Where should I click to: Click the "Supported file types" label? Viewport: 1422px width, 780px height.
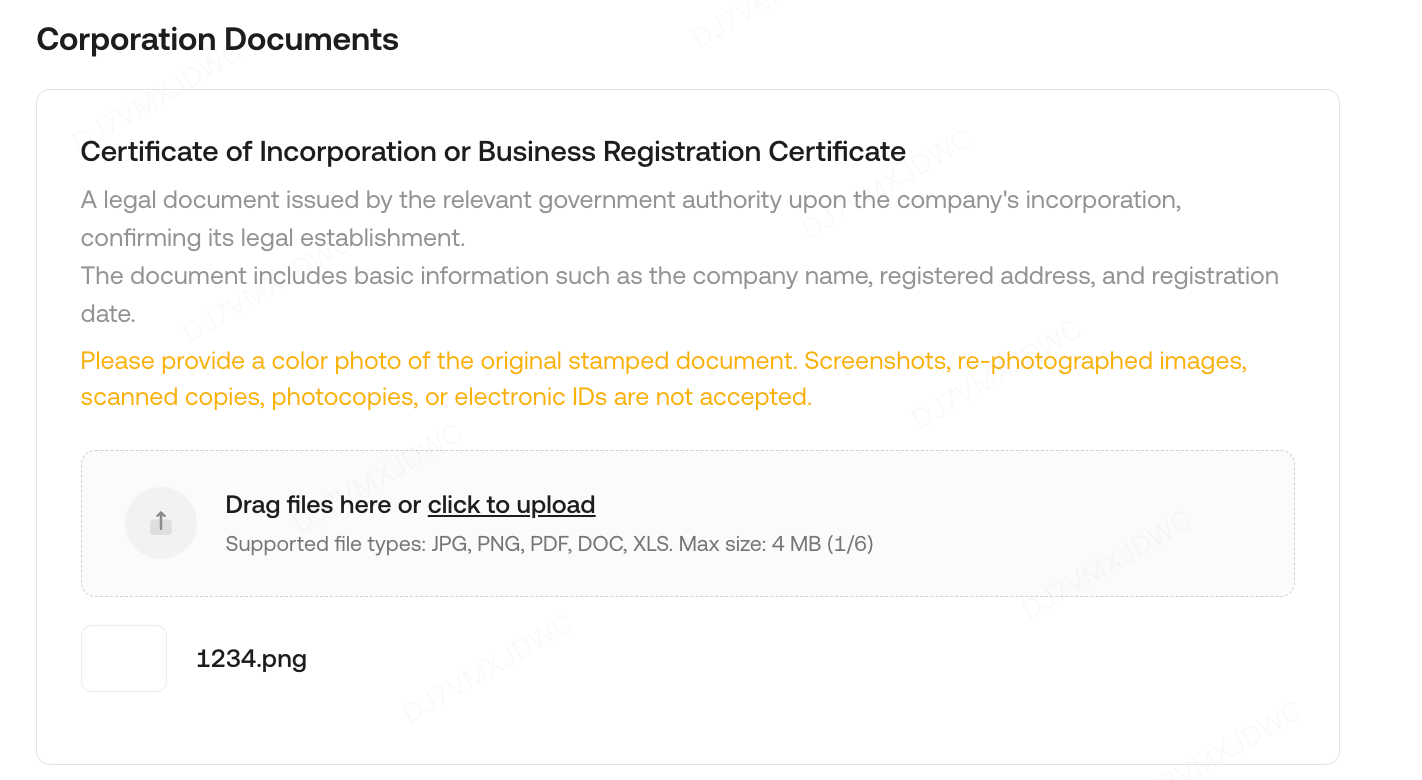click(326, 545)
